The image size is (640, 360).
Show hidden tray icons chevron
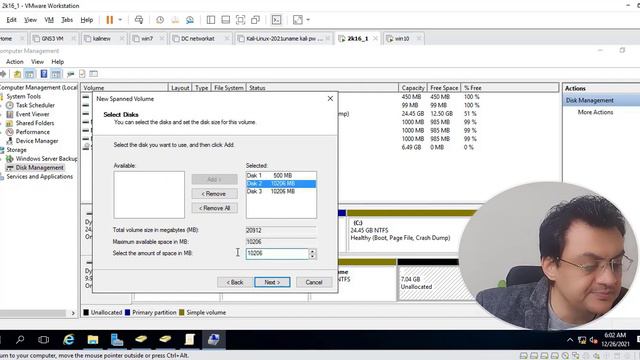tap(570, 340)
